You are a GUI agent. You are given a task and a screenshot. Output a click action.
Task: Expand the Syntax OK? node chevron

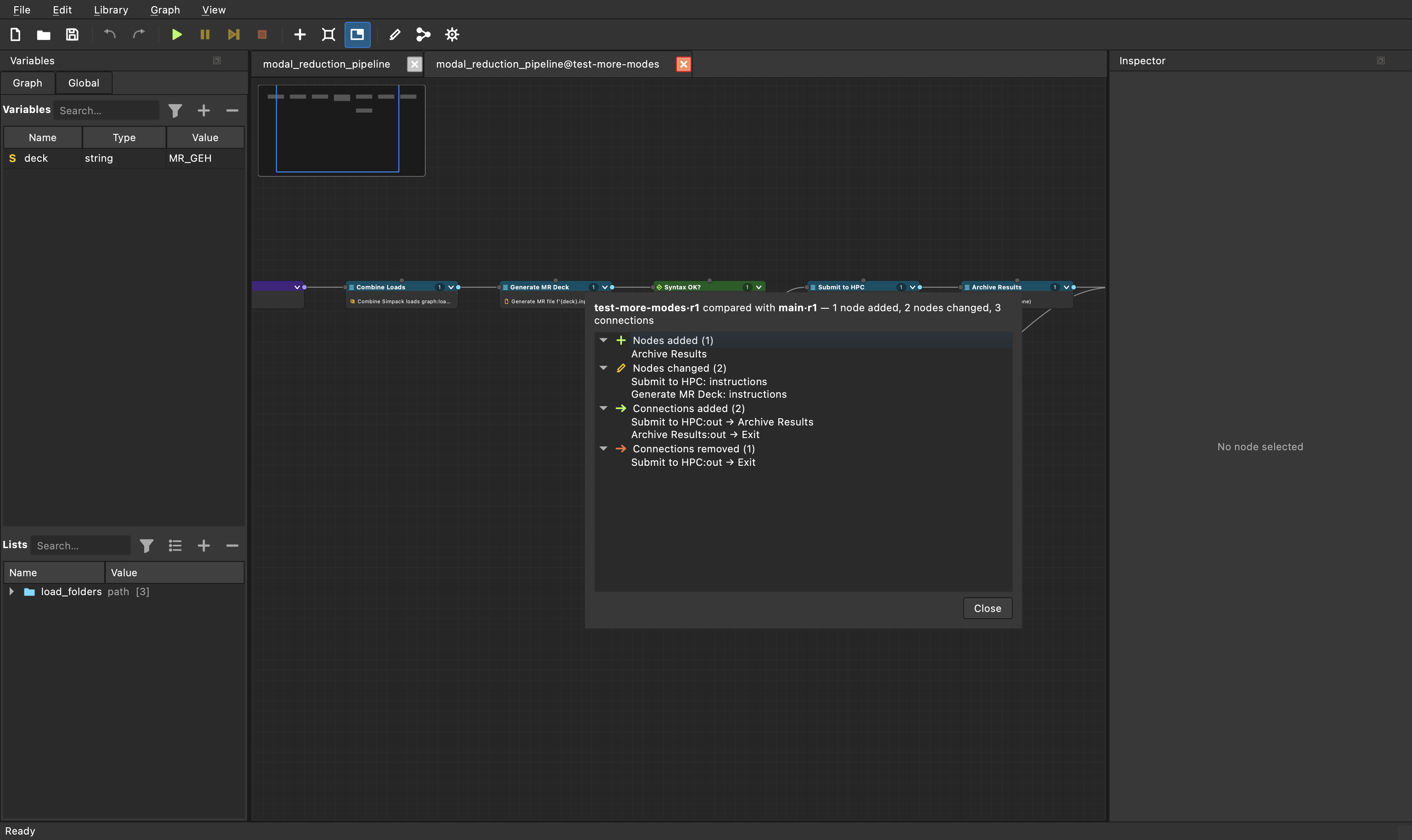pos(759,287)
